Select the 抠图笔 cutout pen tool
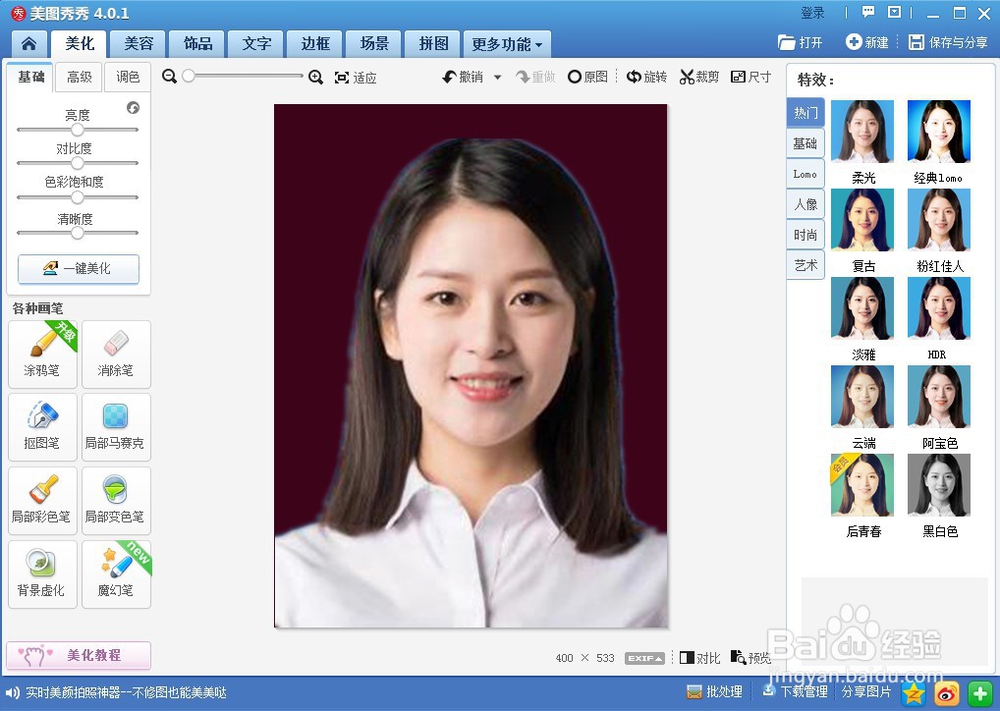 (43, 427)
